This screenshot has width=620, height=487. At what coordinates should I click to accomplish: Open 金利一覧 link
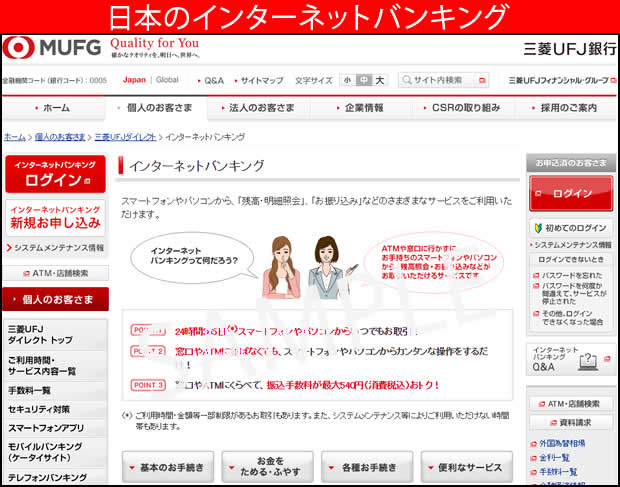coord(554,459)
